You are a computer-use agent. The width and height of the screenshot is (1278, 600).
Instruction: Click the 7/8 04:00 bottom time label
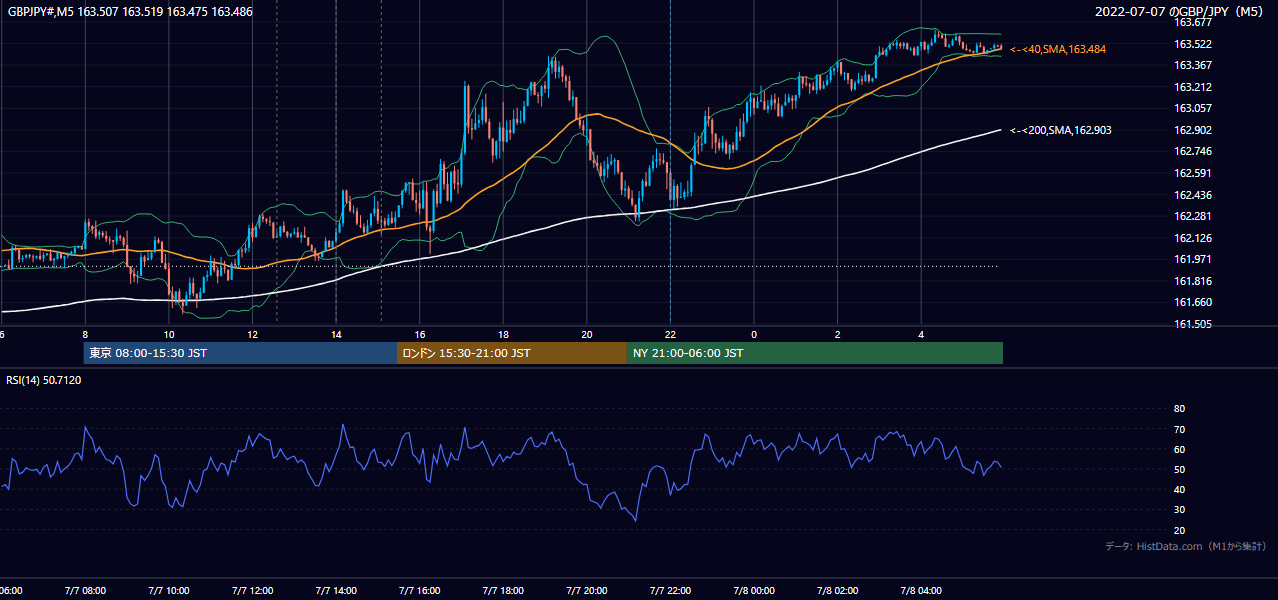922,591
